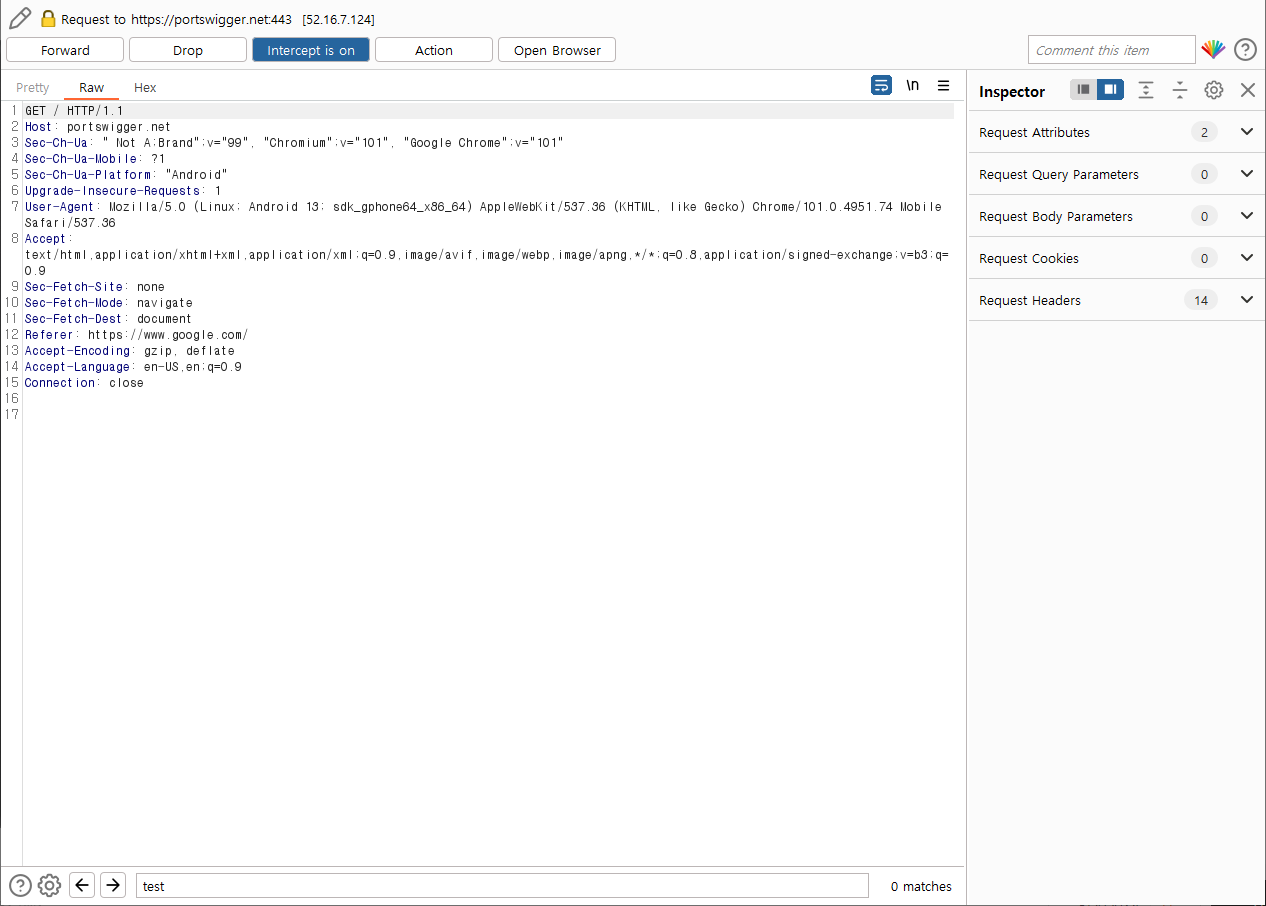Collapse all Inspector sections icon
The image size is (1266, 906).
pyautogui.click(x=1180, y=90)
